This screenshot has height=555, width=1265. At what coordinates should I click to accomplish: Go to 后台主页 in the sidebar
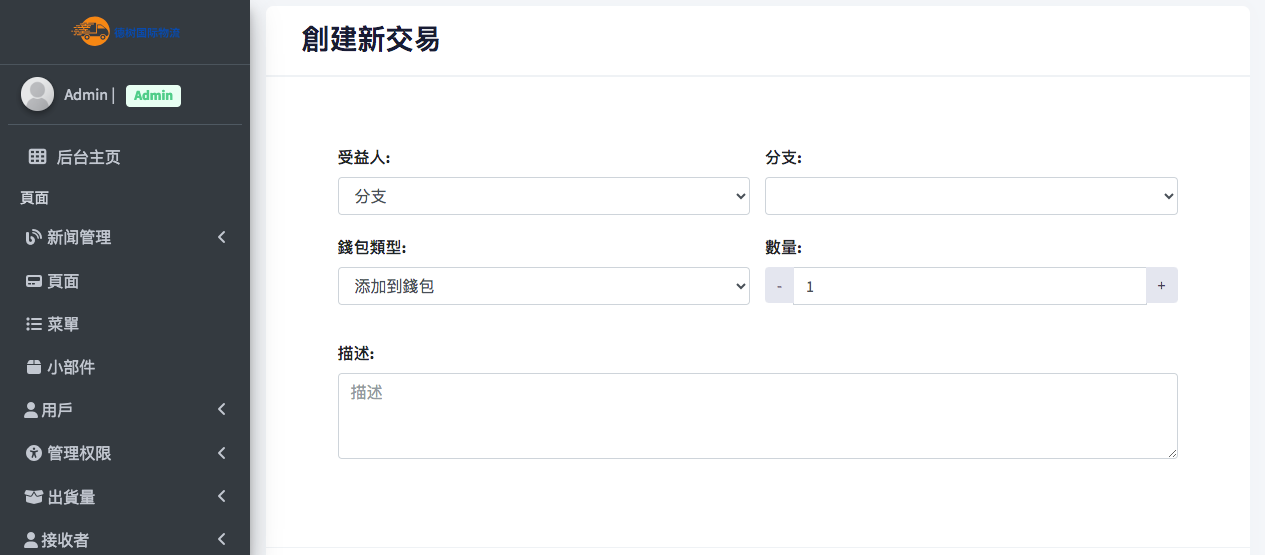coord(88,157)
